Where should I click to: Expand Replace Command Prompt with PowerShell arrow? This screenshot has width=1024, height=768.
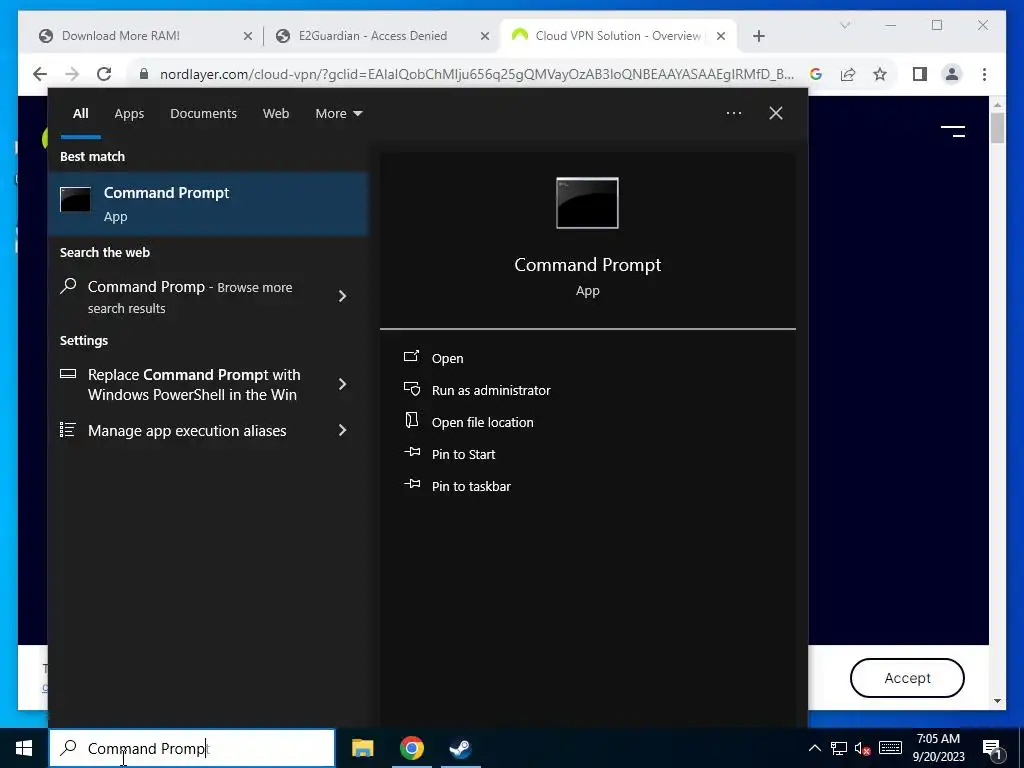point(342,384)
